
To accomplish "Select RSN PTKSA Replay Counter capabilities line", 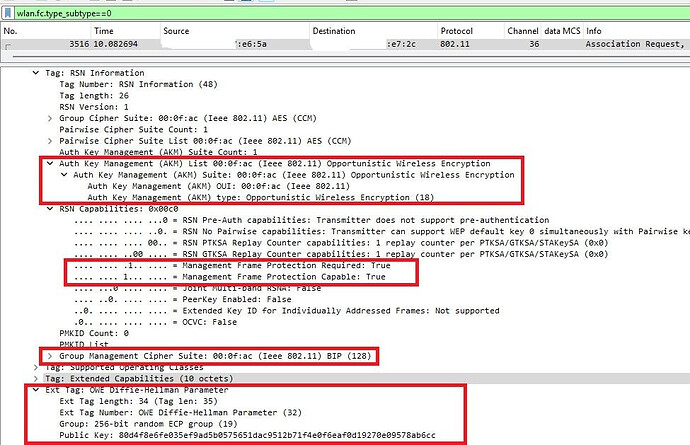I will click(x=341, y=243).
